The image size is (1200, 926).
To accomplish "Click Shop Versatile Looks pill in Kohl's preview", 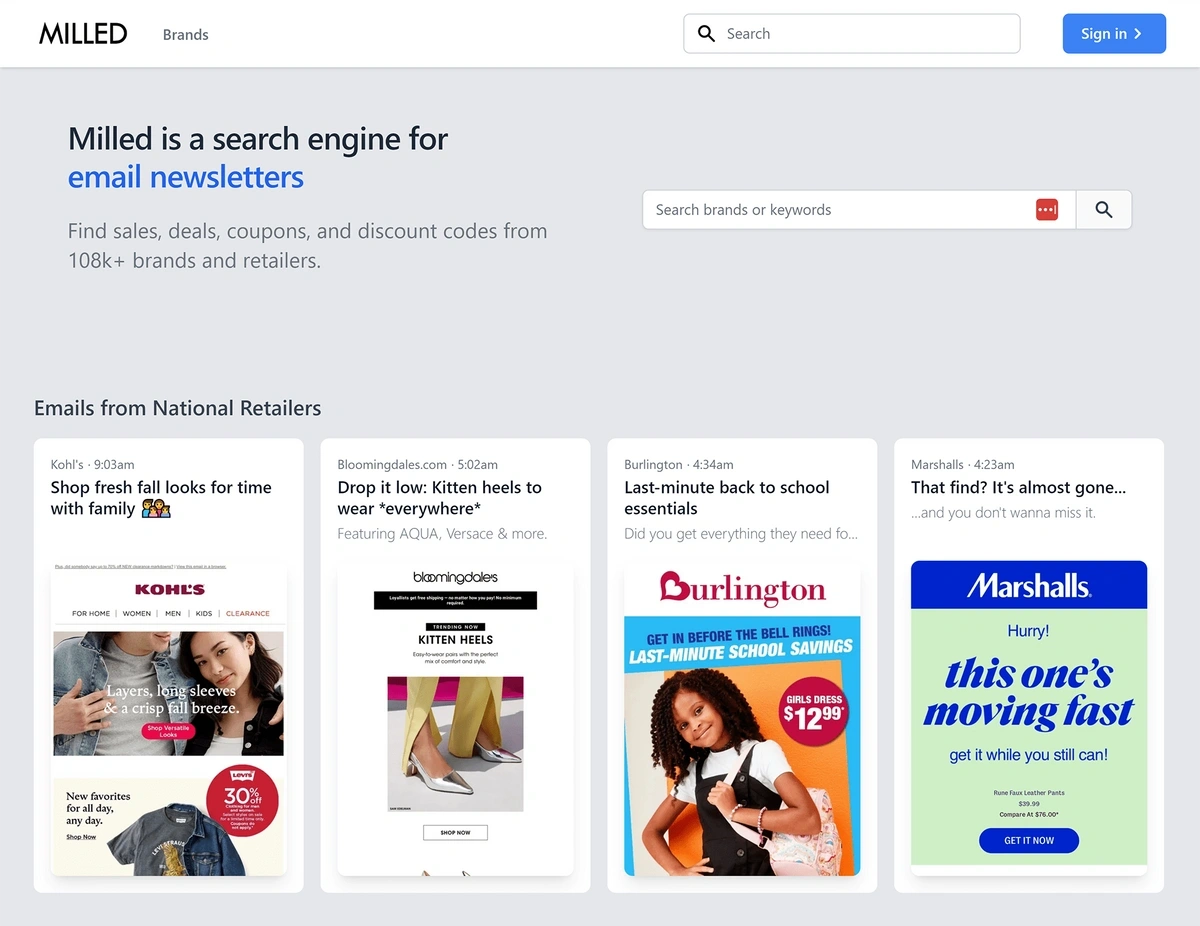I will (168, 731).
